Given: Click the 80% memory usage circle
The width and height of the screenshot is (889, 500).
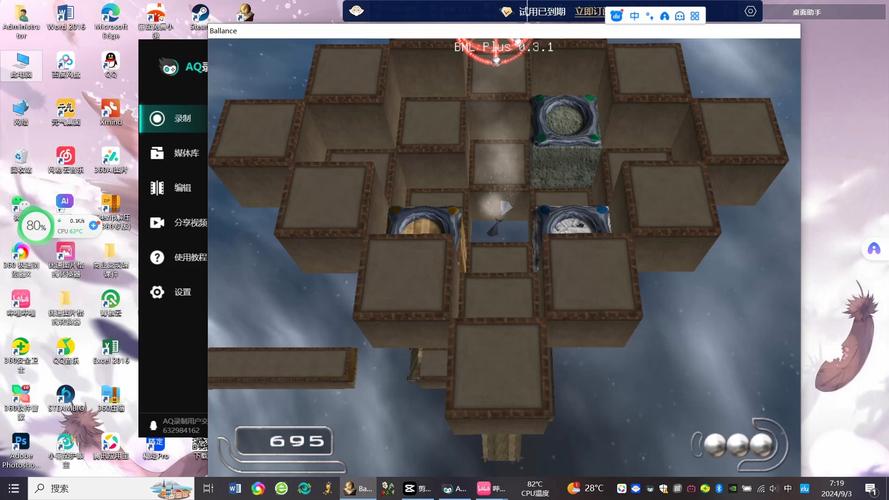Looking at the screenshot, I should point(36,226).
